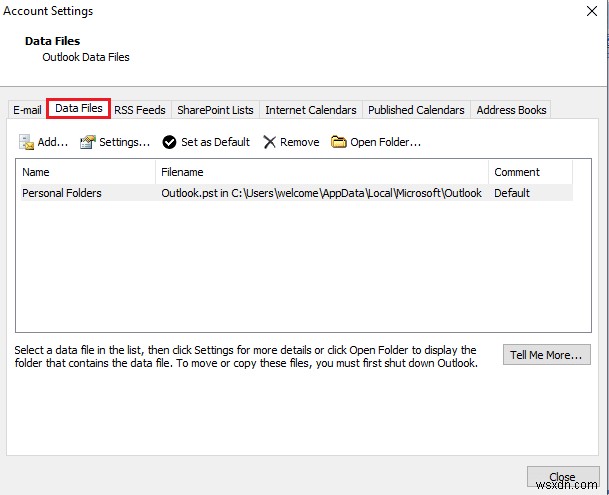This screenshot has height=495, width=609.
Task: Close the Account Settings dialog with the X
Action: [592, 11]
